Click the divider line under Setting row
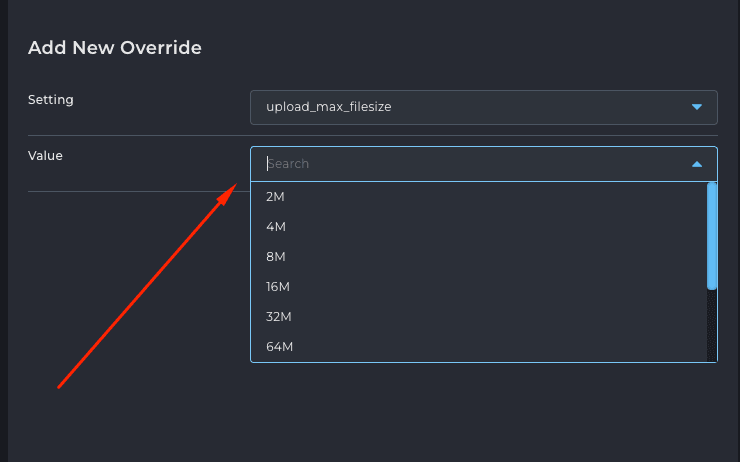Screen dimensions: 740x462 click(373, 135)
